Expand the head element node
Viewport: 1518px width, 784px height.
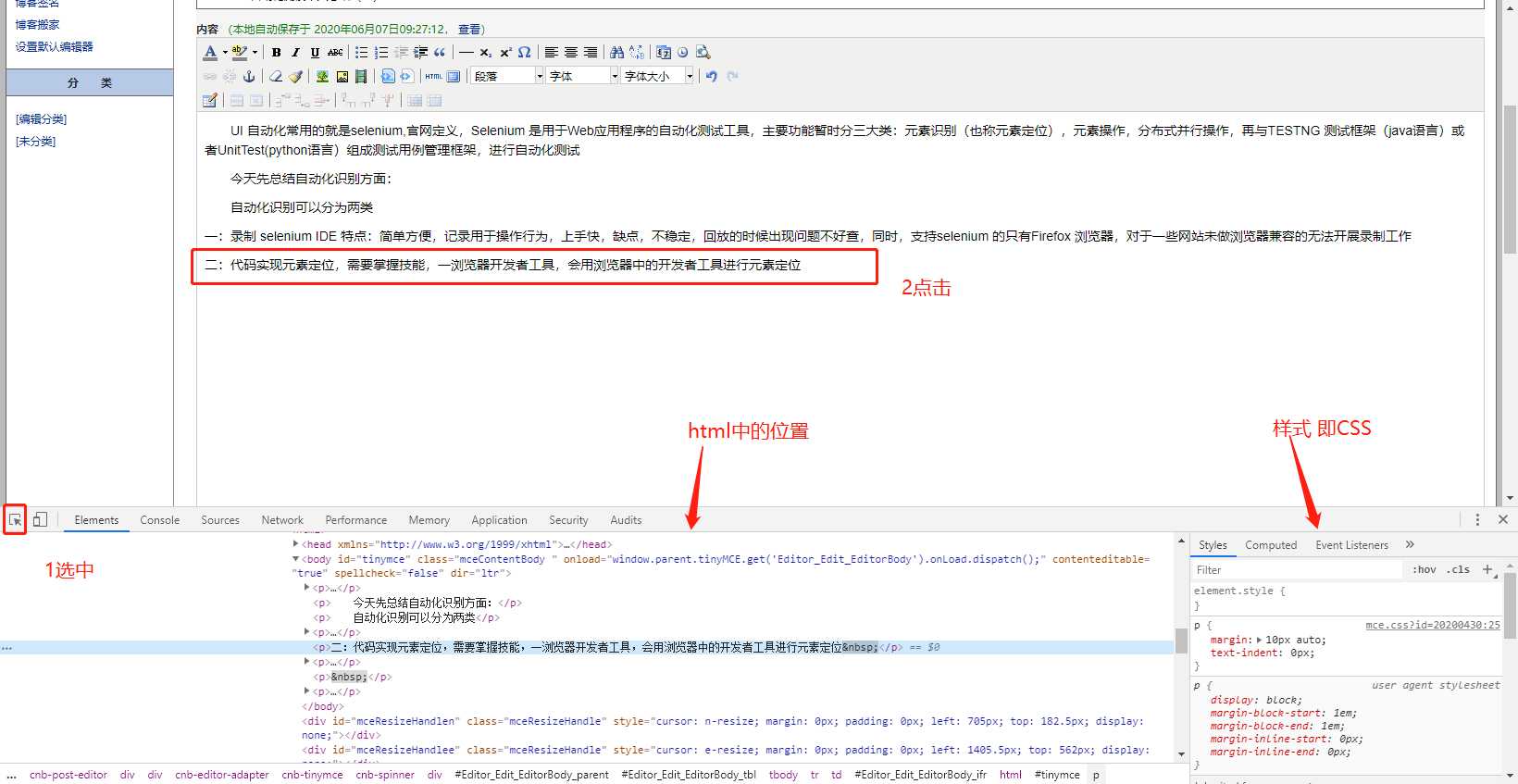[296, 544]
